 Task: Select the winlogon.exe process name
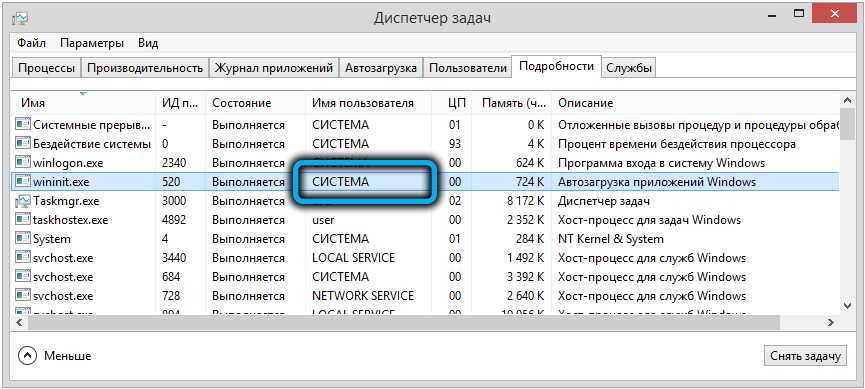(68, 163)
